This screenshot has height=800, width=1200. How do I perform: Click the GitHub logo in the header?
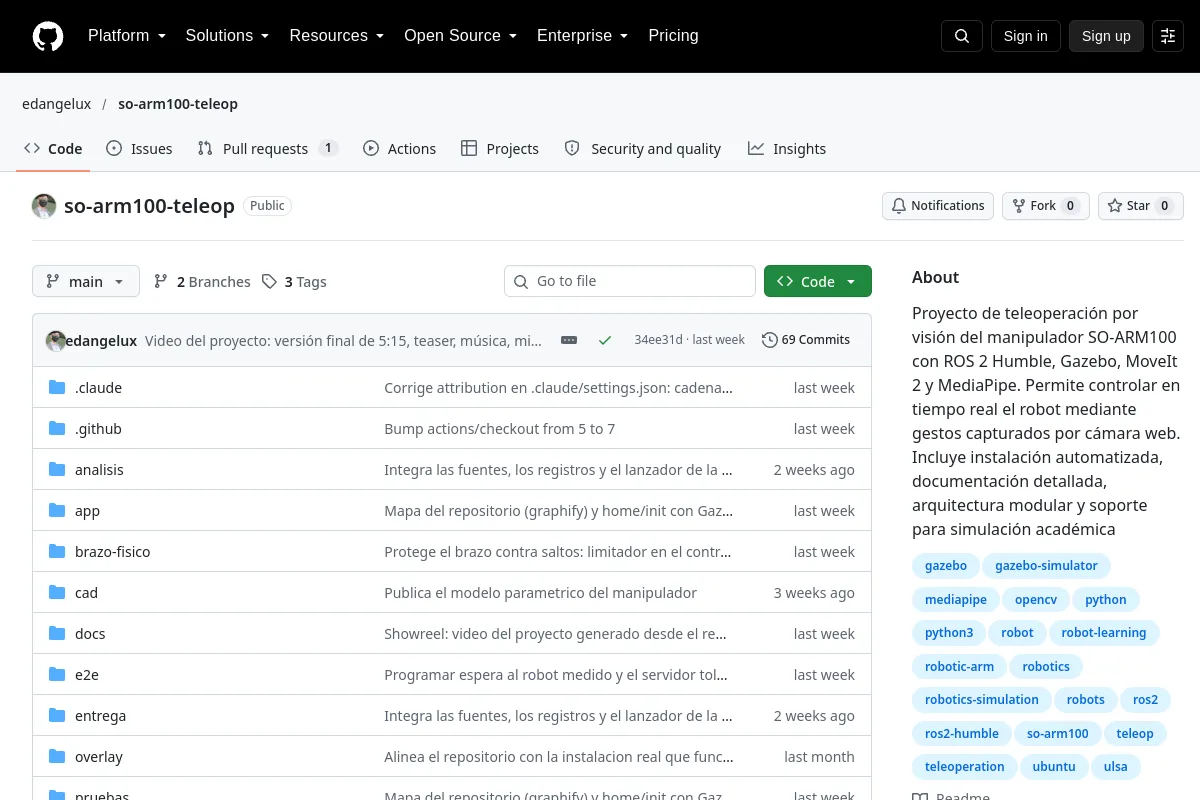click(48, 36)
